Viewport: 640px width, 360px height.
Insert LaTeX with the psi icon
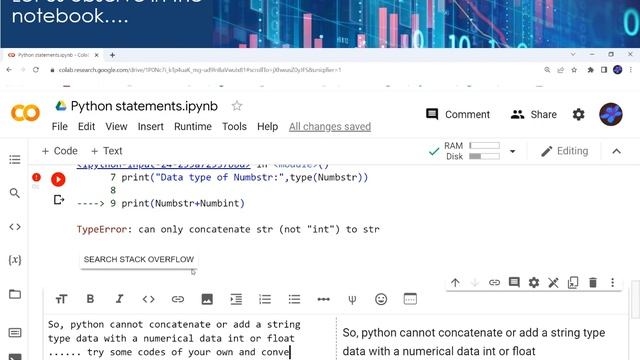click(352, 300)
